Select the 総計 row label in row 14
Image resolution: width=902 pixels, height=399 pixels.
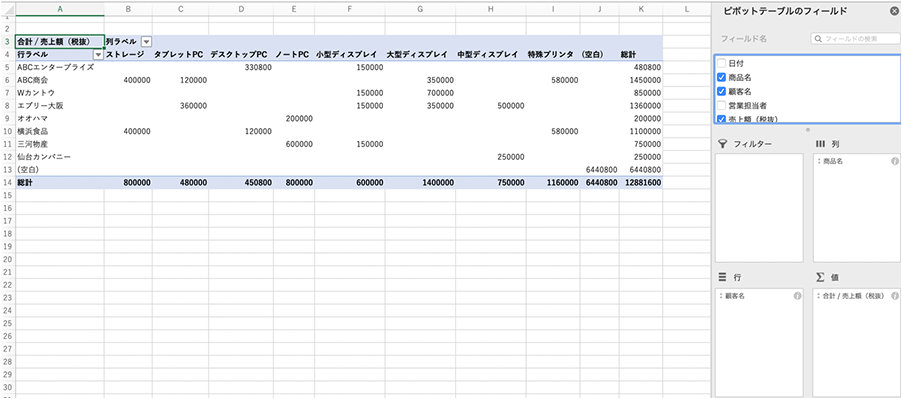[x=25, y=182]
